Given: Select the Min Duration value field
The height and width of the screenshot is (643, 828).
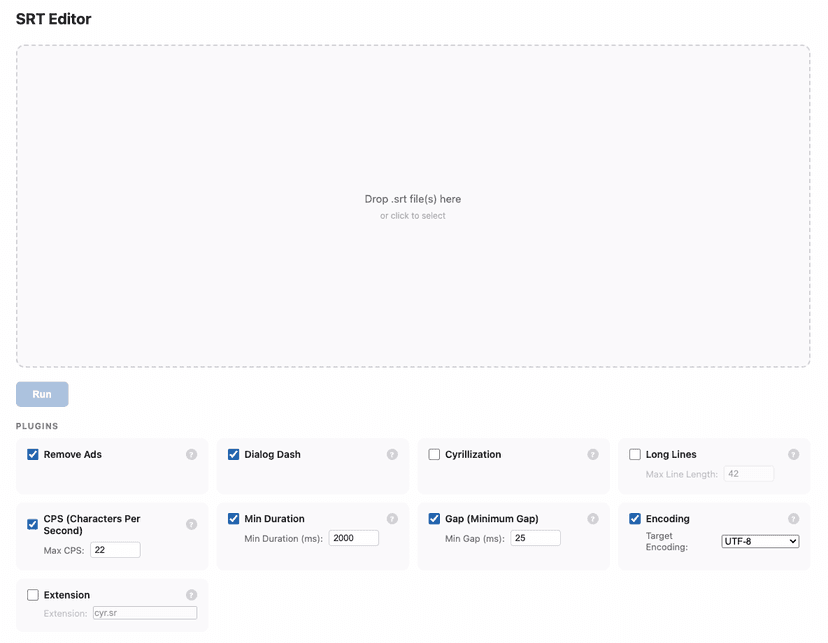Looking at the screenshot, I should [353, 538].
